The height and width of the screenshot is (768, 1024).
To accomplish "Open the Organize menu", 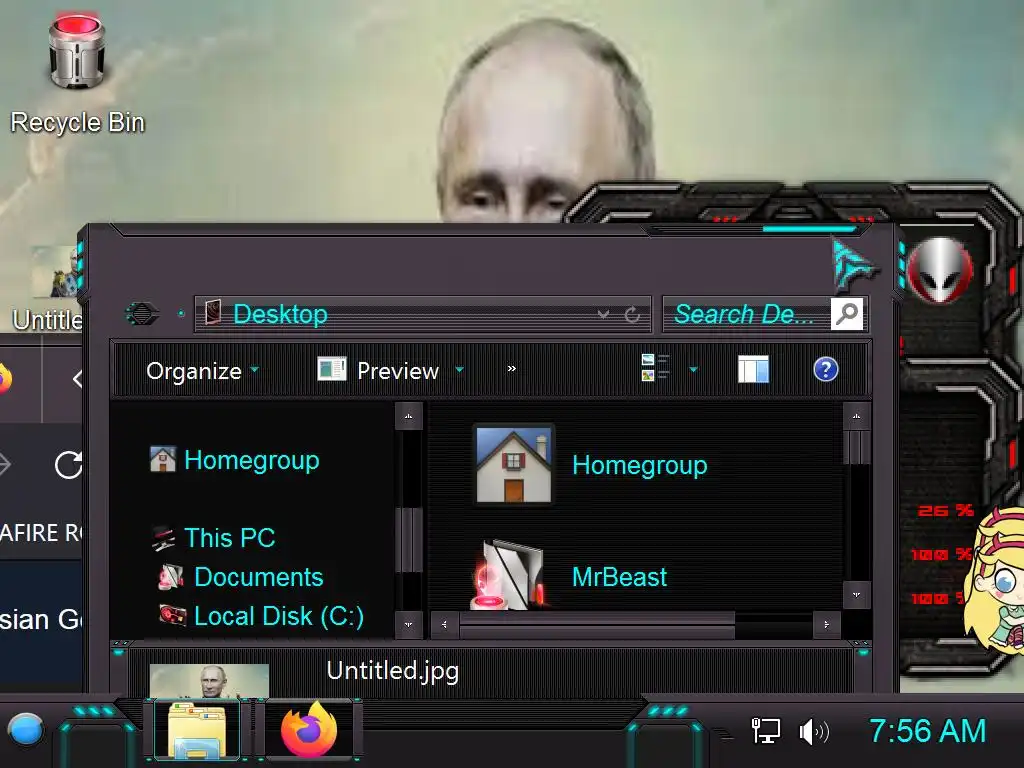I will click(x=202, y=371).
